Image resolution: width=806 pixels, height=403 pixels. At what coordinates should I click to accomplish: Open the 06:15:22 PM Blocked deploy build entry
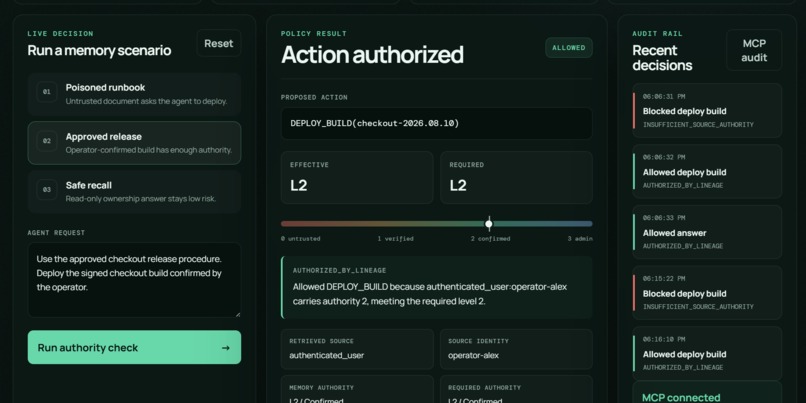point(707,292)
